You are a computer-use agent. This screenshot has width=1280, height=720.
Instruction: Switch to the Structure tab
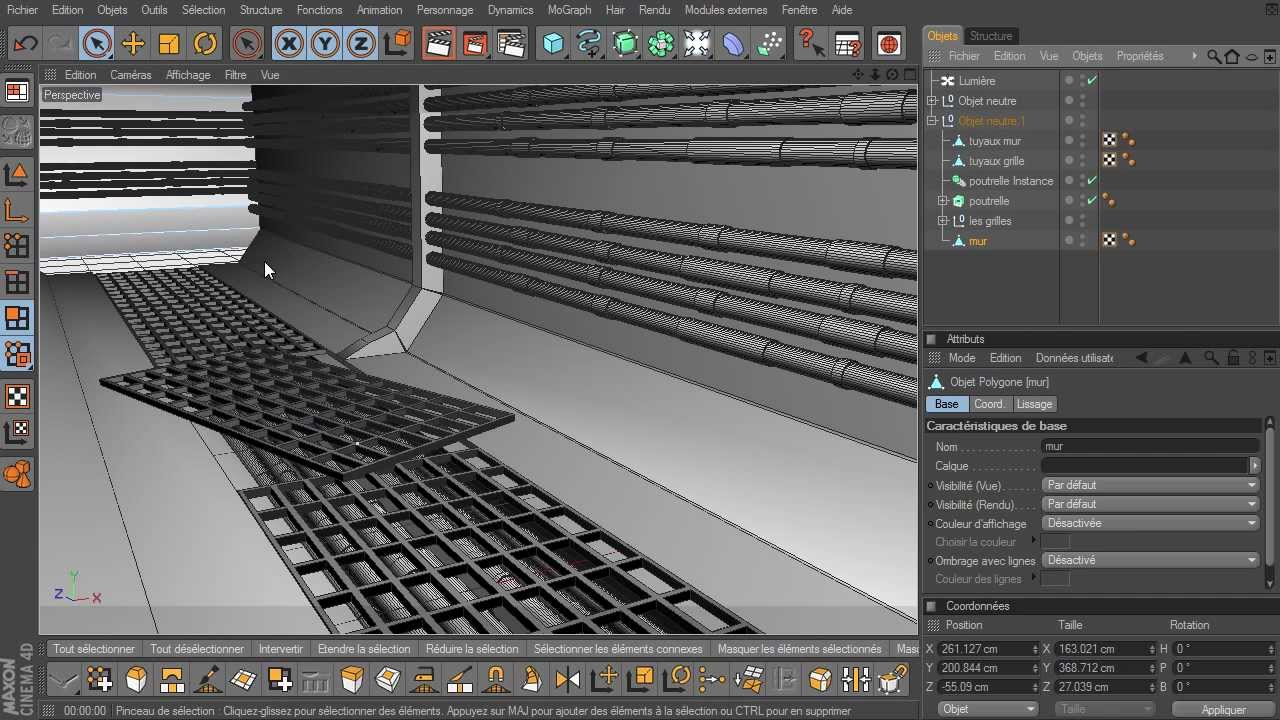click(991, 36)
